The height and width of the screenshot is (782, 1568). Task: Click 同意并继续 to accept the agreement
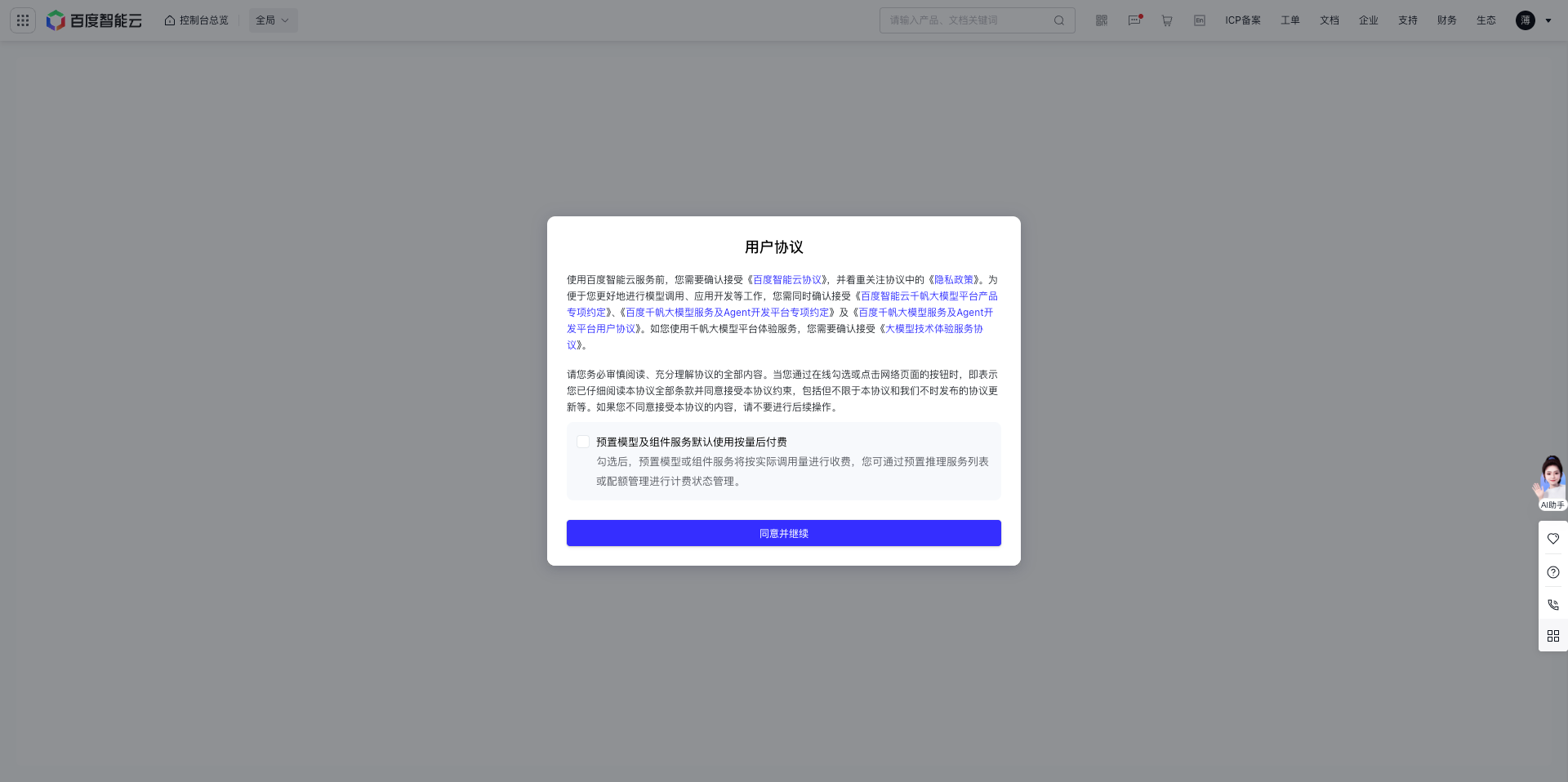tap(783, 533)
